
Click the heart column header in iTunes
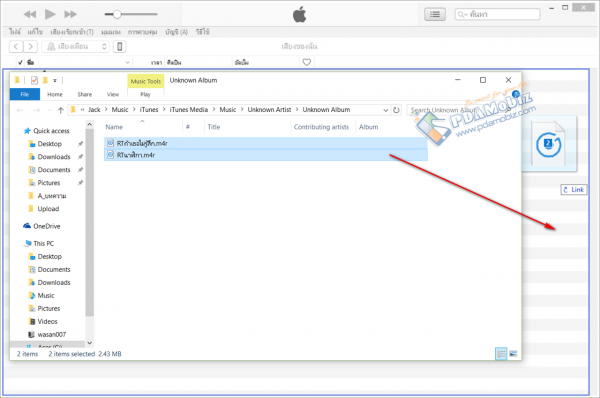(307, 62)
